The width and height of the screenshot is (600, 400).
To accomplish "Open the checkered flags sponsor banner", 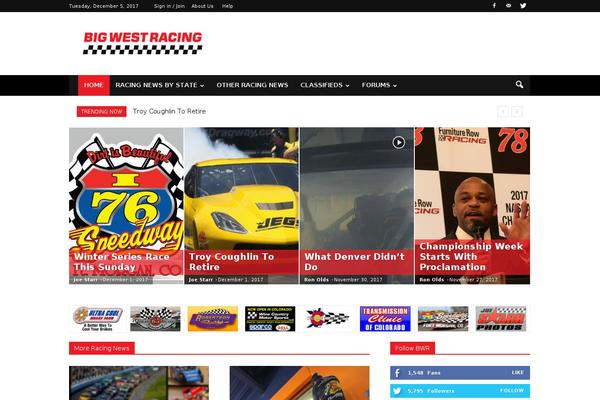I will [x=155, y=318].
